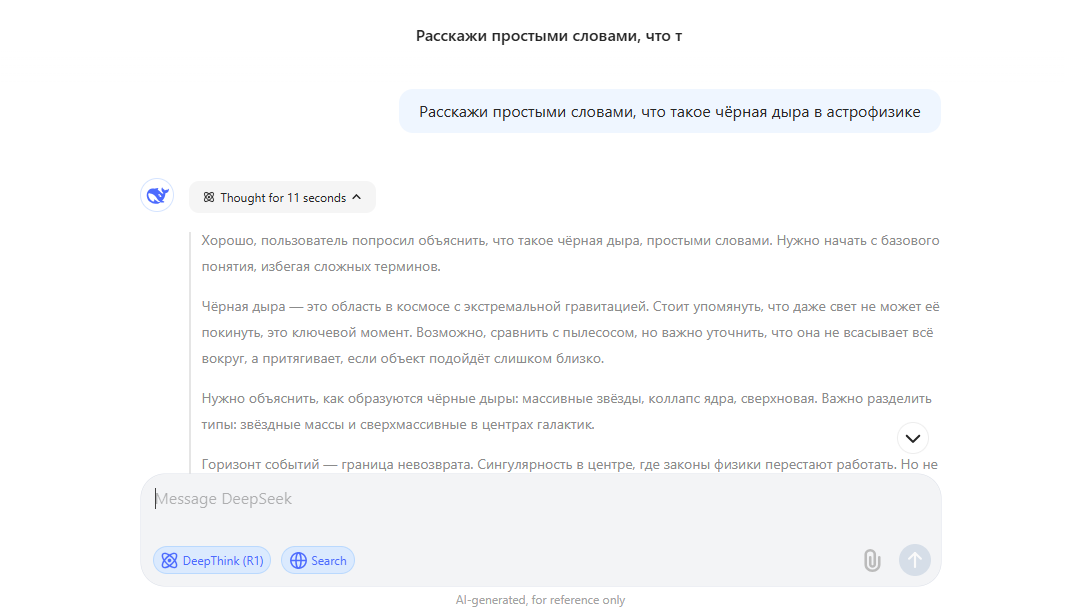
Task: Click the DeepSeek whale avatar icon
Action: (x=157, y=196)
